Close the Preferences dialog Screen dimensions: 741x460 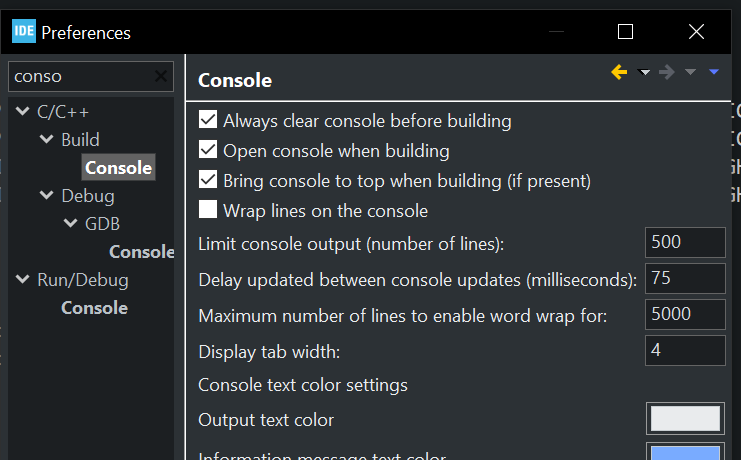[697, 32]
